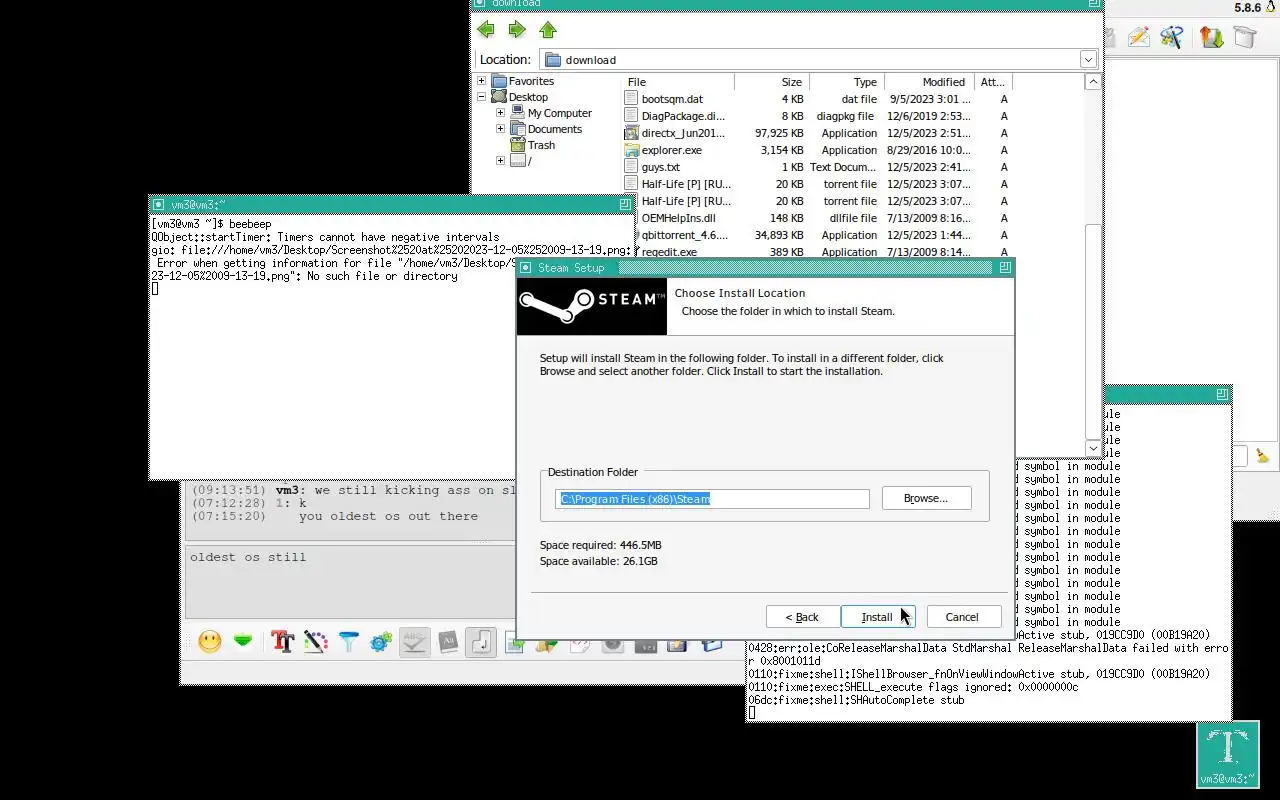Toggle the ABC spell check chat button
This screenshot has height=800, width=1280.
coord(414,642)
